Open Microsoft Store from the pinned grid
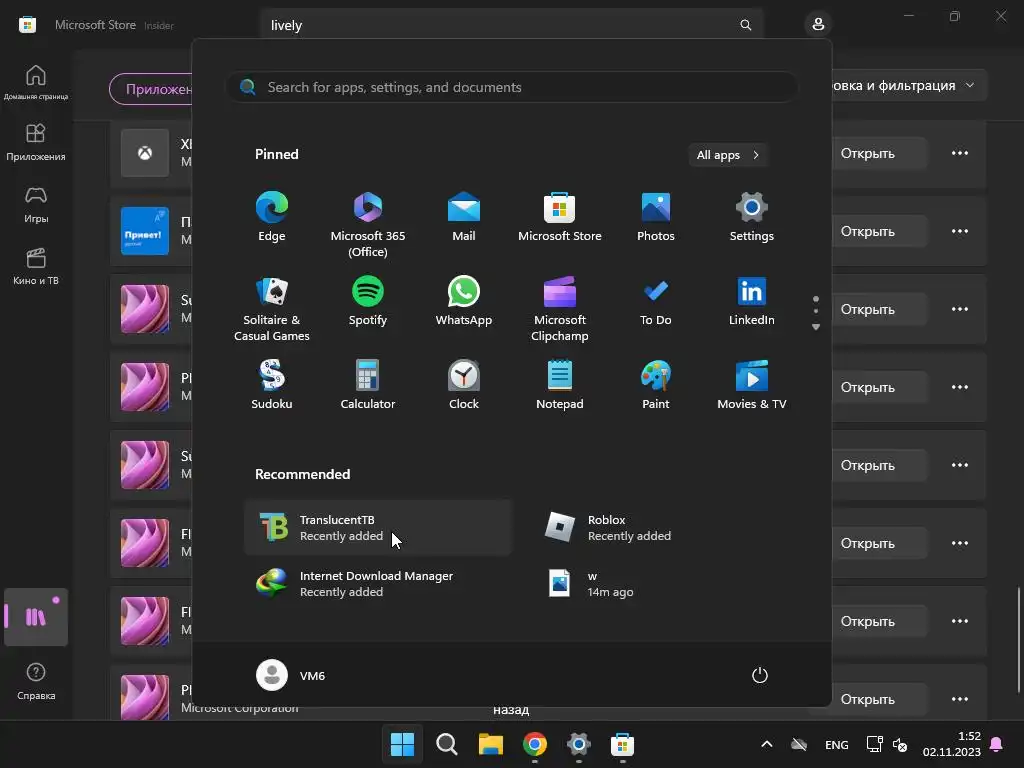This screenshot has height=768, width=1024. 560,217
